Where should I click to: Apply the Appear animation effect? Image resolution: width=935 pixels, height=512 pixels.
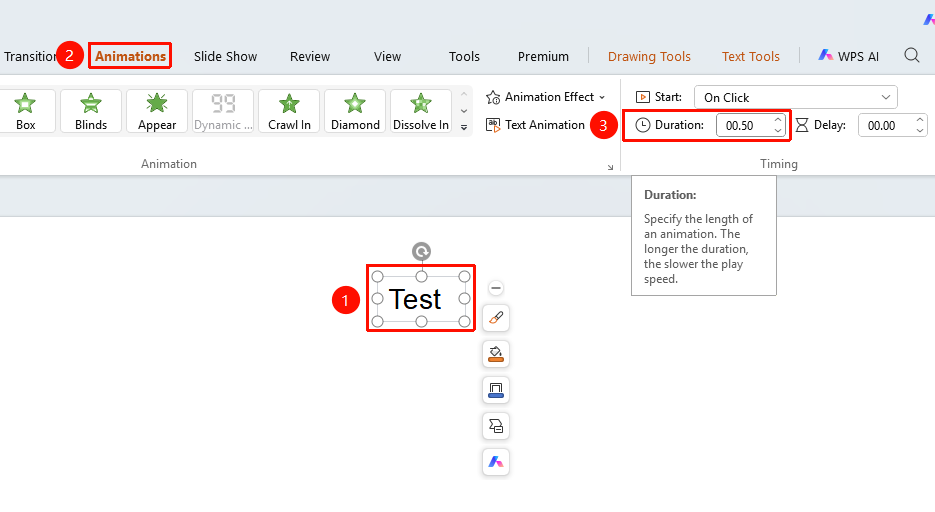[157, 111]
